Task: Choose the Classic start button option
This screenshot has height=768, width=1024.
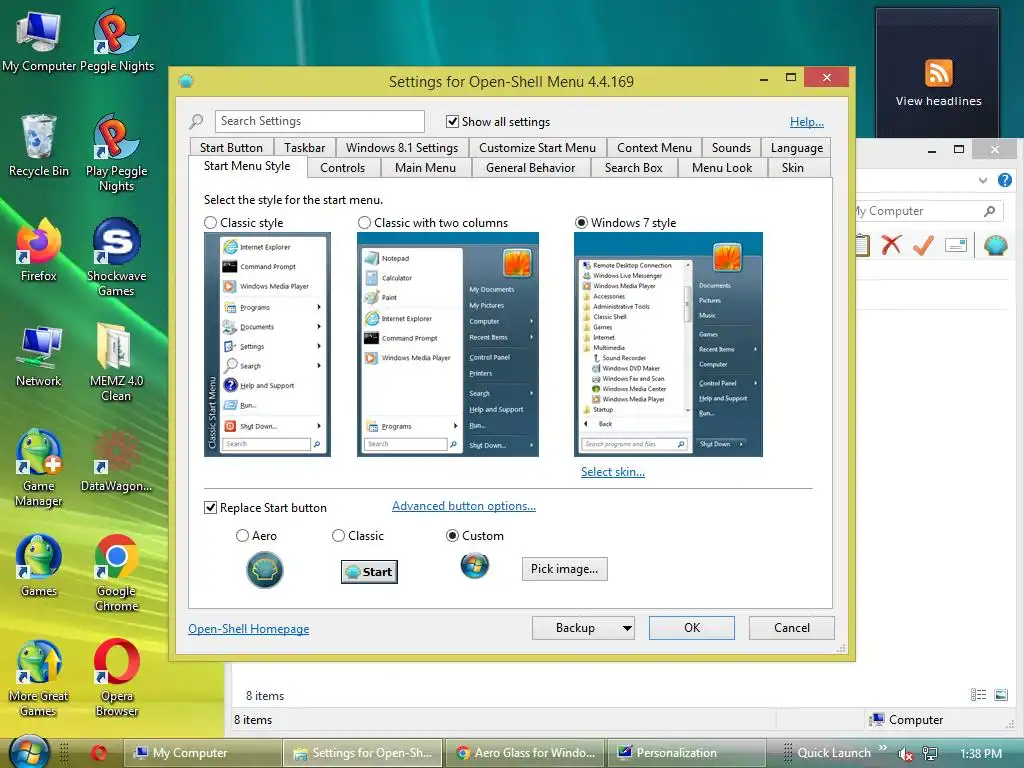Action: 338,536
